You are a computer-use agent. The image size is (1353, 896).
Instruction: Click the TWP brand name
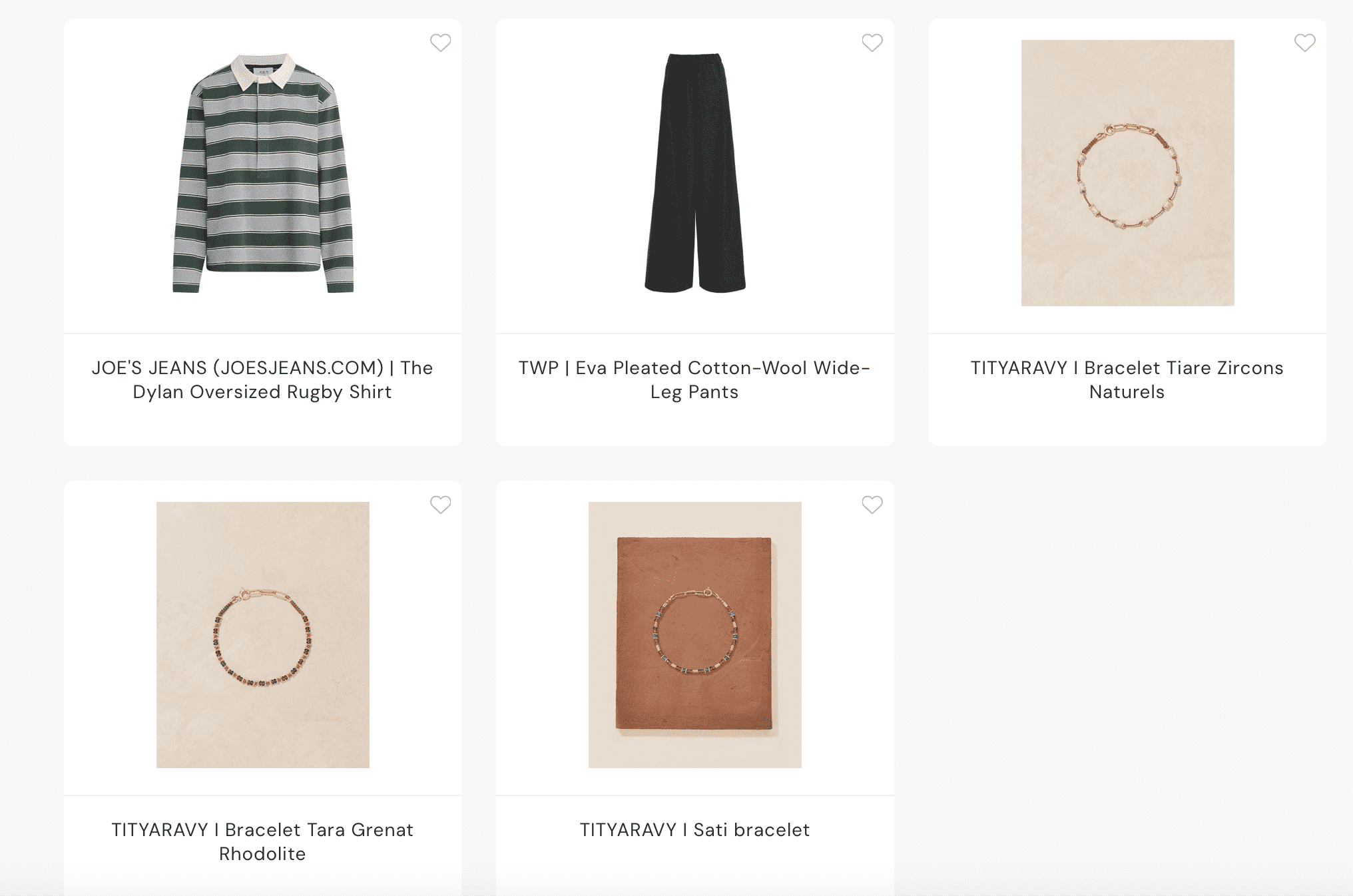(x=538, y=368)
